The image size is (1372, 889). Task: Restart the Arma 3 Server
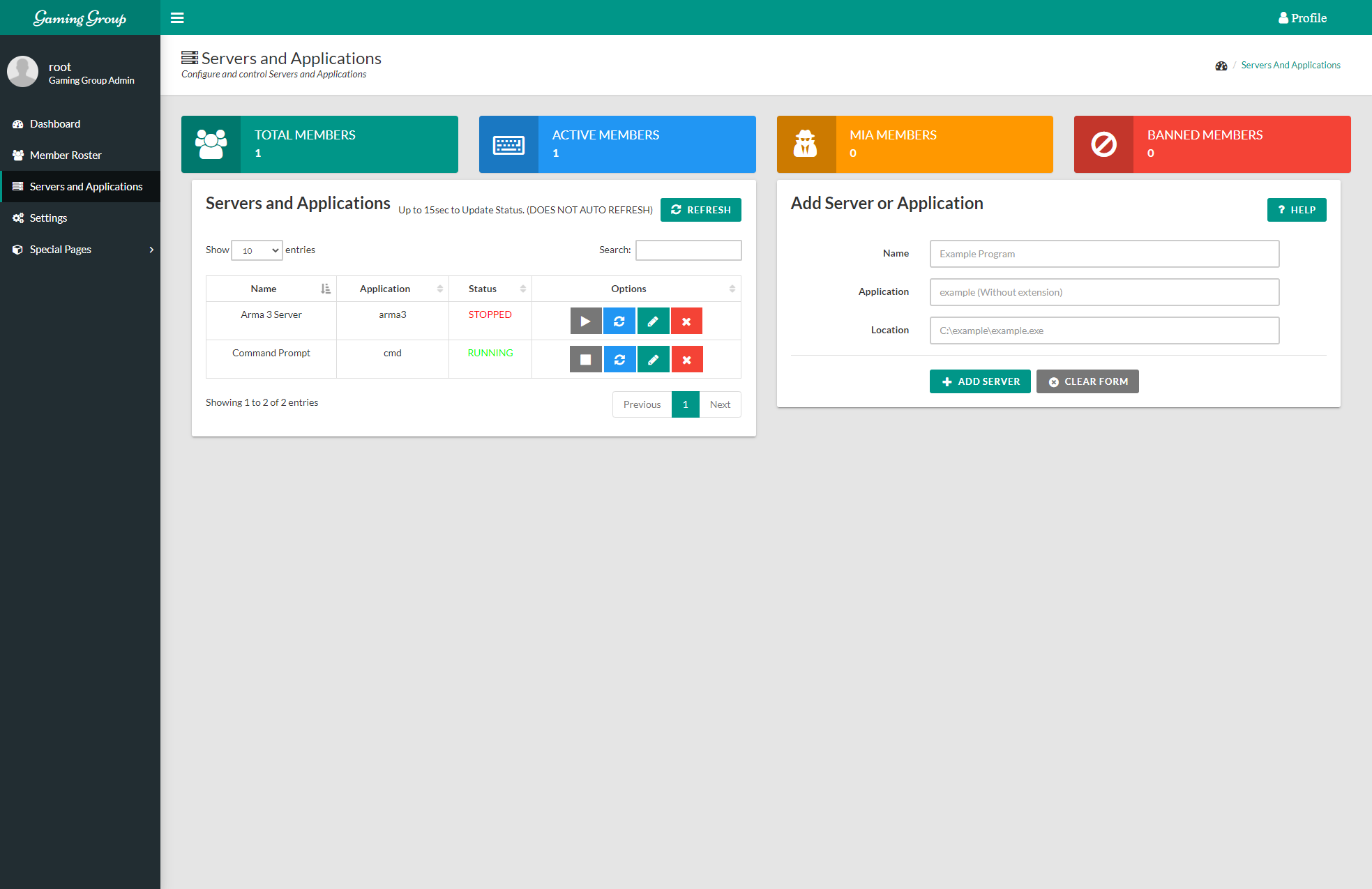(x=619, y=321)
